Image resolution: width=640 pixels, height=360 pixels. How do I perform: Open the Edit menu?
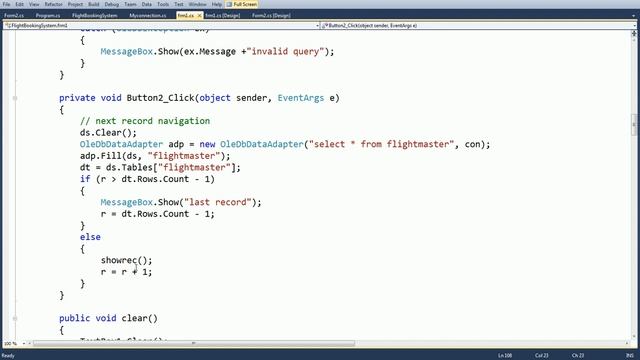point(19,4)
